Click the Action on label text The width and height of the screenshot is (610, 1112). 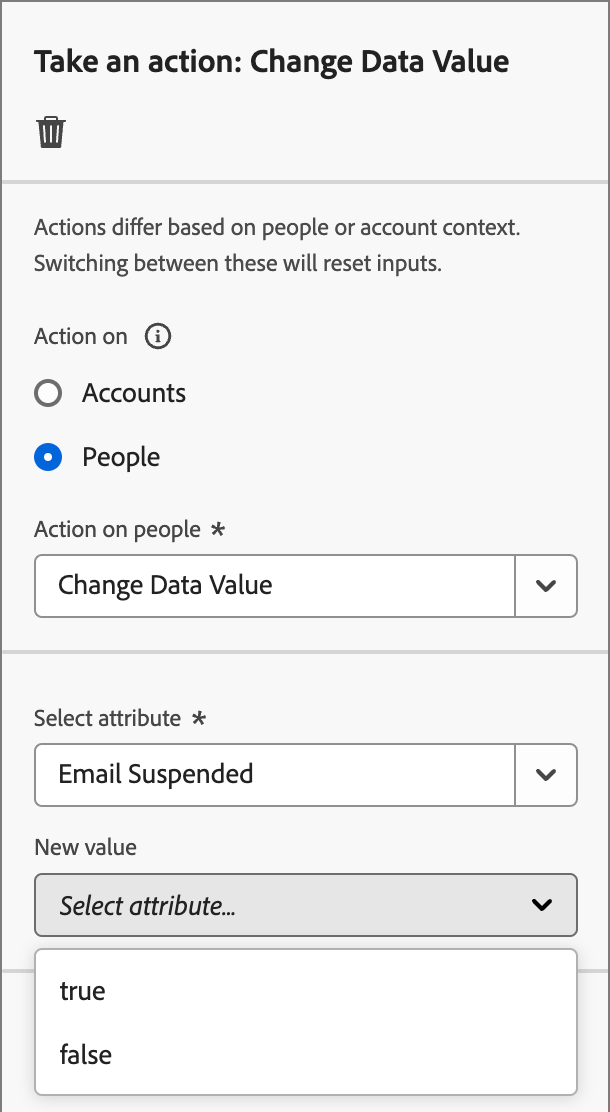(81, 336)
